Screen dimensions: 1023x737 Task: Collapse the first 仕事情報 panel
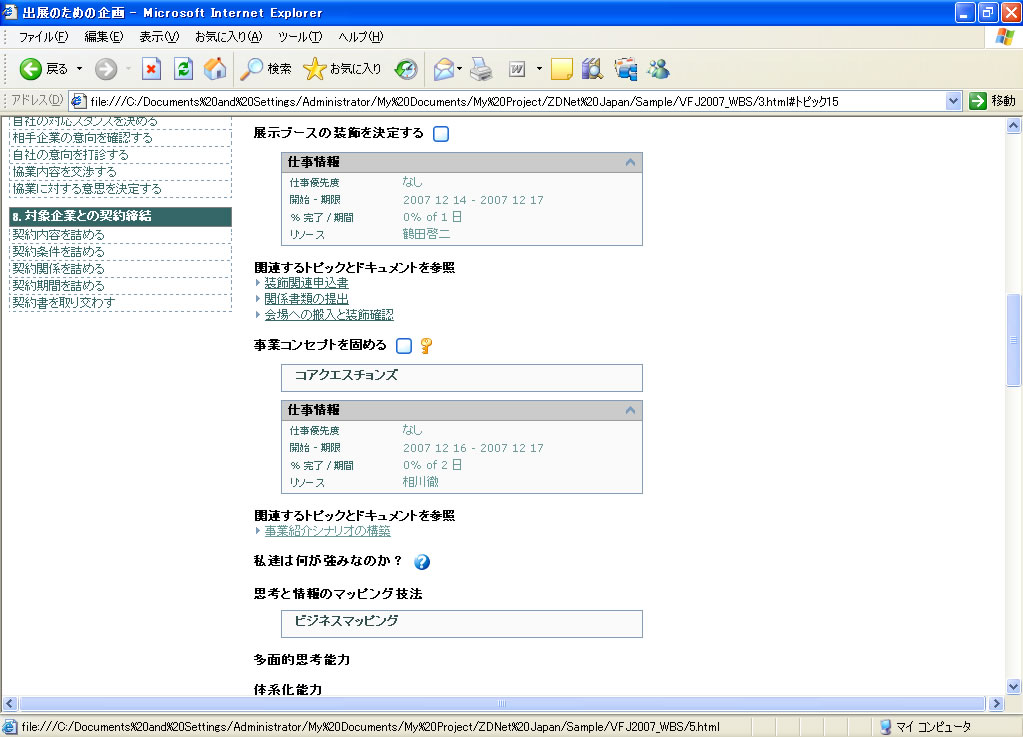pyautogui.click(x=630, y=162)
